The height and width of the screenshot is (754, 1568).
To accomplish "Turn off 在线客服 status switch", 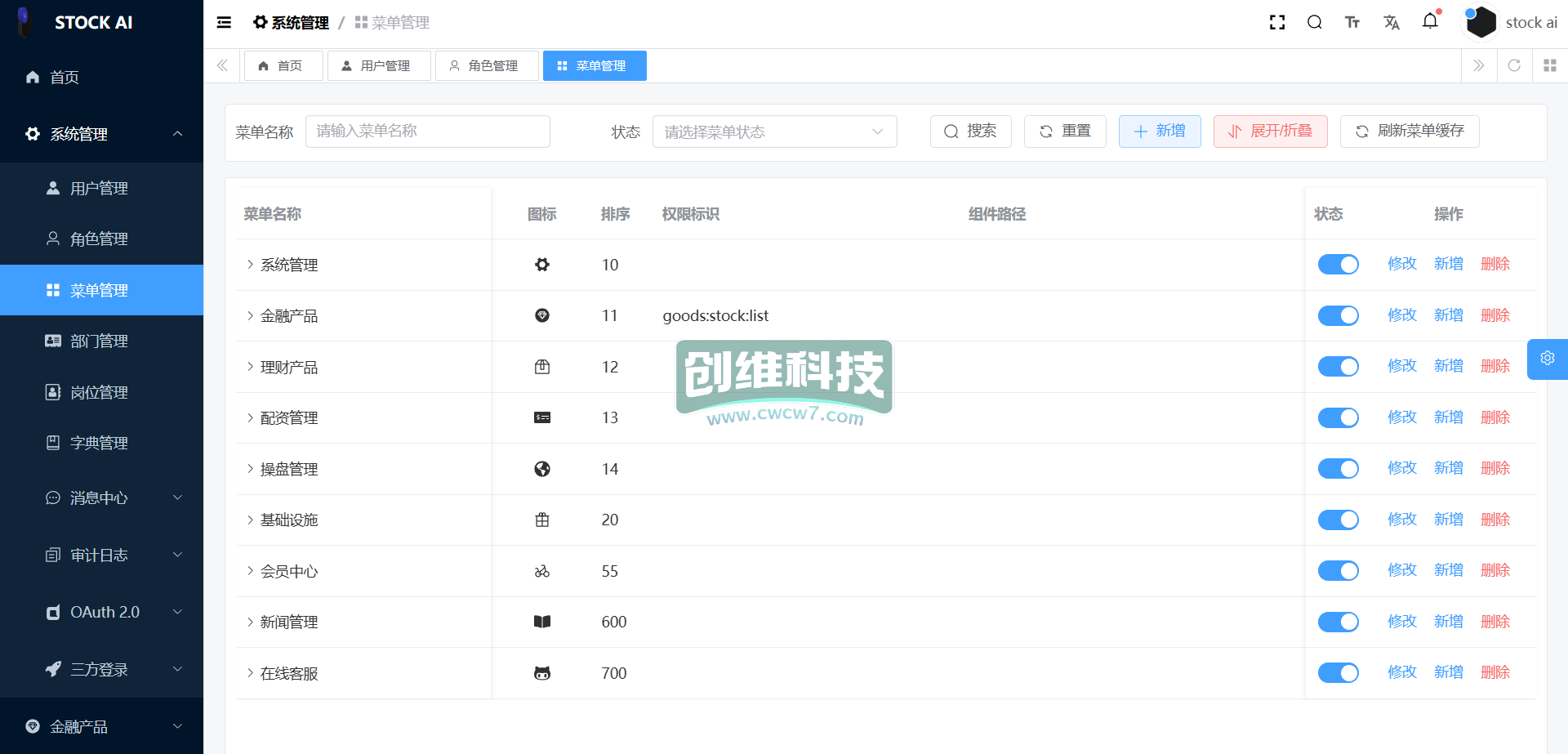I will click(1338, 673).
